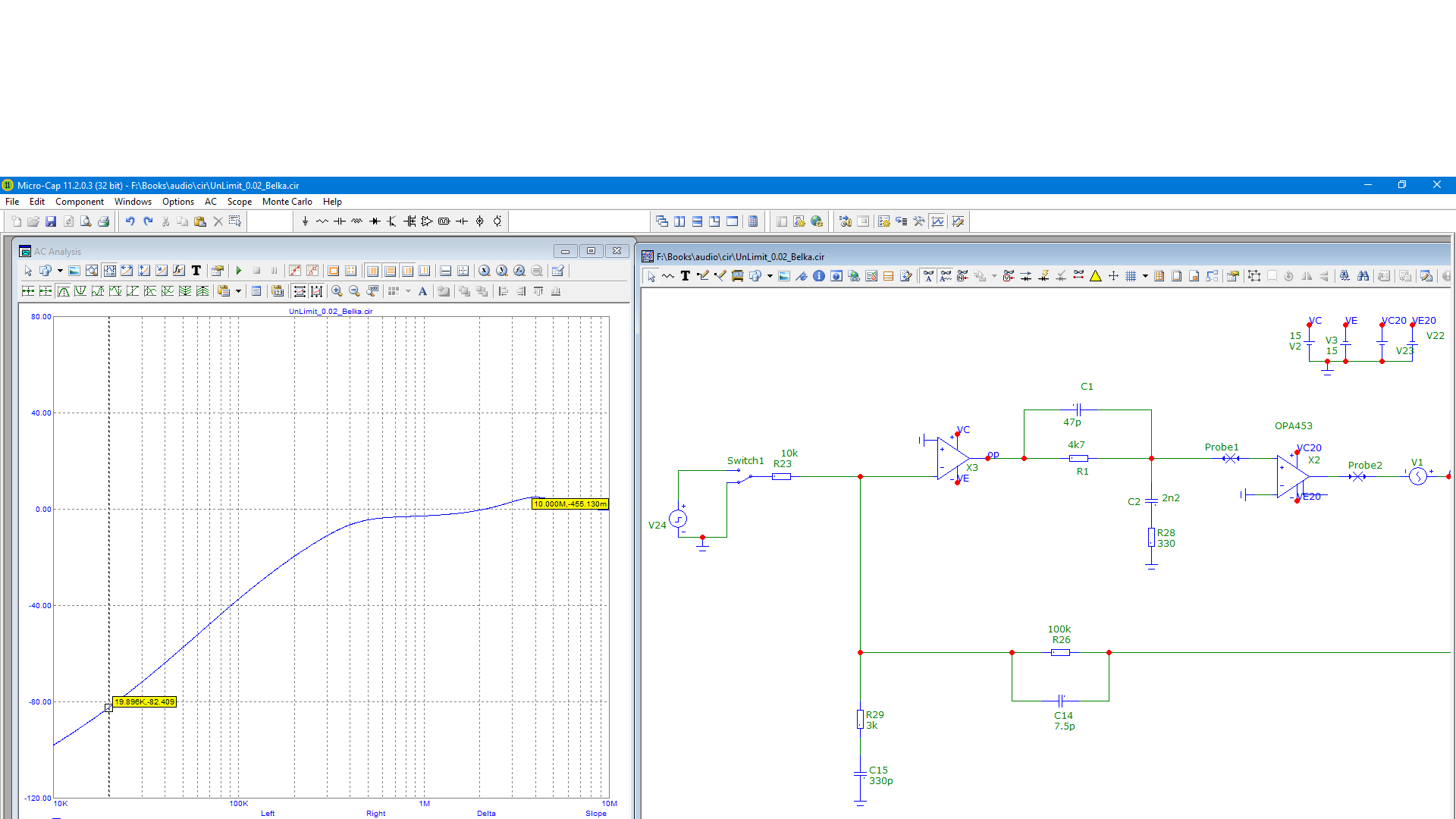The image size is (1456, 819).
Task: Click the Cascade windows icon
Action: (x=662, y=221)
